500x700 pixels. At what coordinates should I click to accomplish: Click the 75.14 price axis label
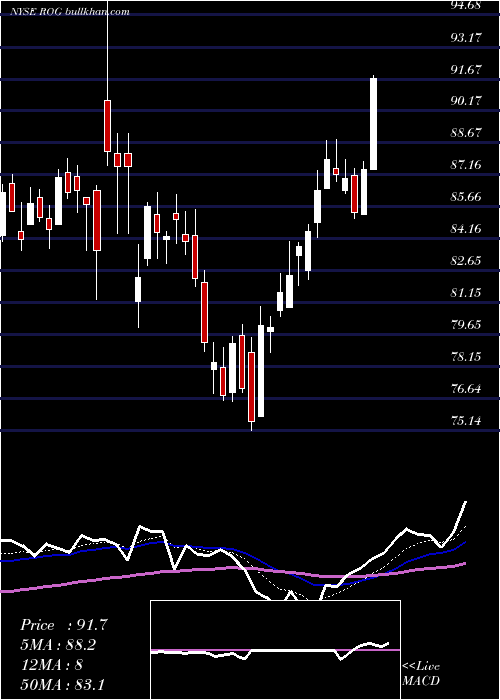tap(467, 421)
